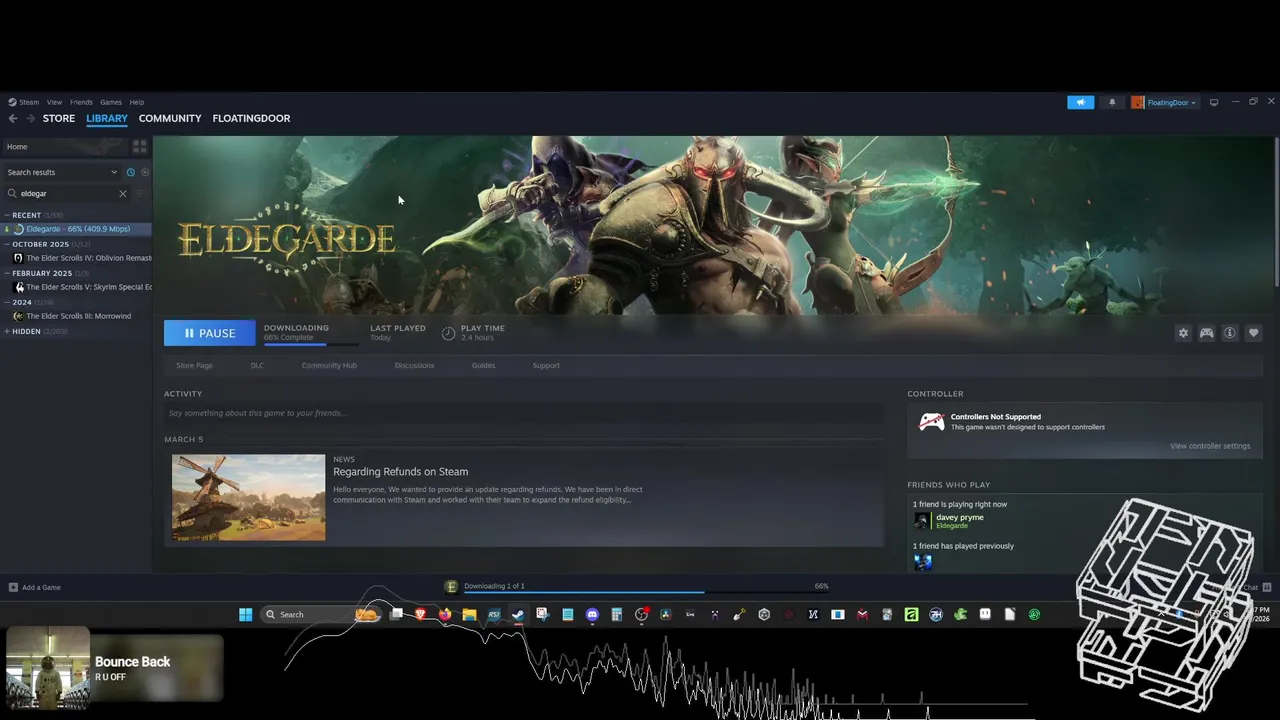Viewport: 1280px width, 720px height.
Task: Click the activity comment input field
Action: pyautogui.click(x=524, y=413)
